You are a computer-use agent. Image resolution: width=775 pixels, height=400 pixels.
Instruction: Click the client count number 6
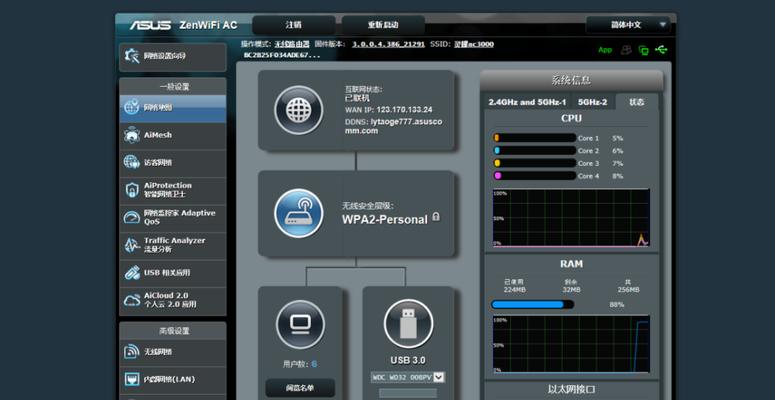pos(314,364)
